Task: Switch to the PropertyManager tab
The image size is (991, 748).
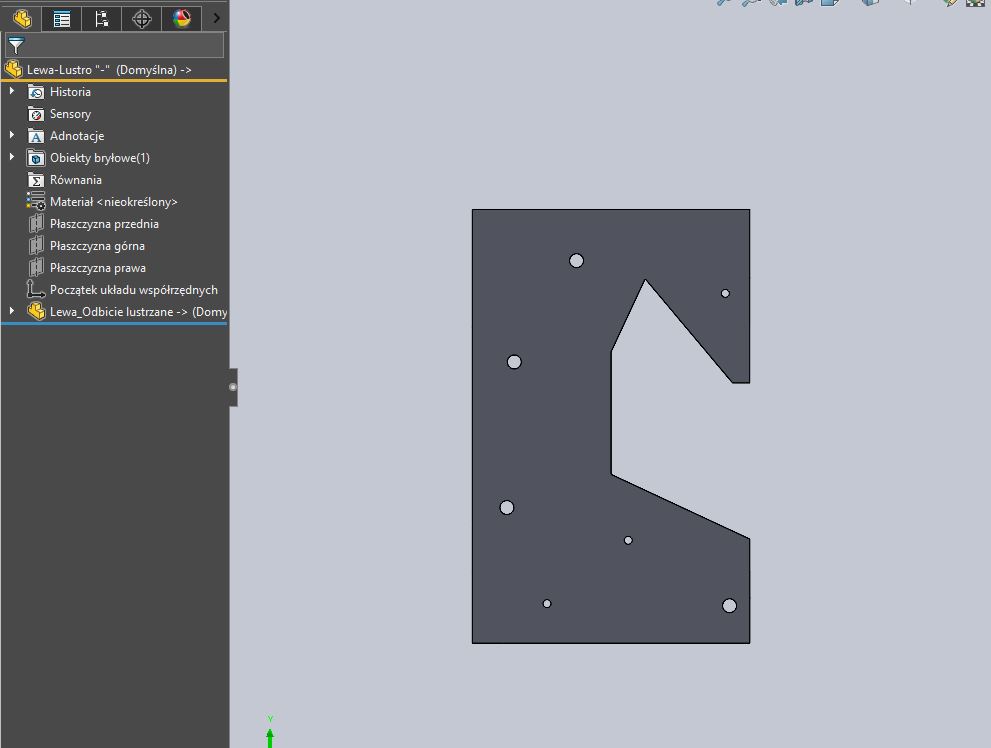Action: point(62,17)
